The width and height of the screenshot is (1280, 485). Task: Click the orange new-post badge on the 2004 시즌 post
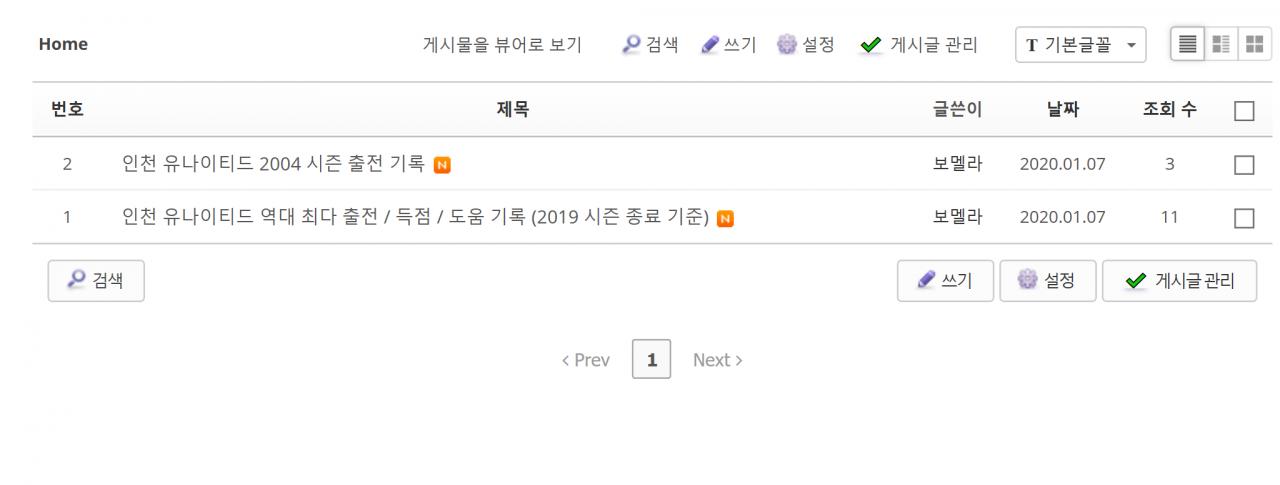(x=441, y=164)
